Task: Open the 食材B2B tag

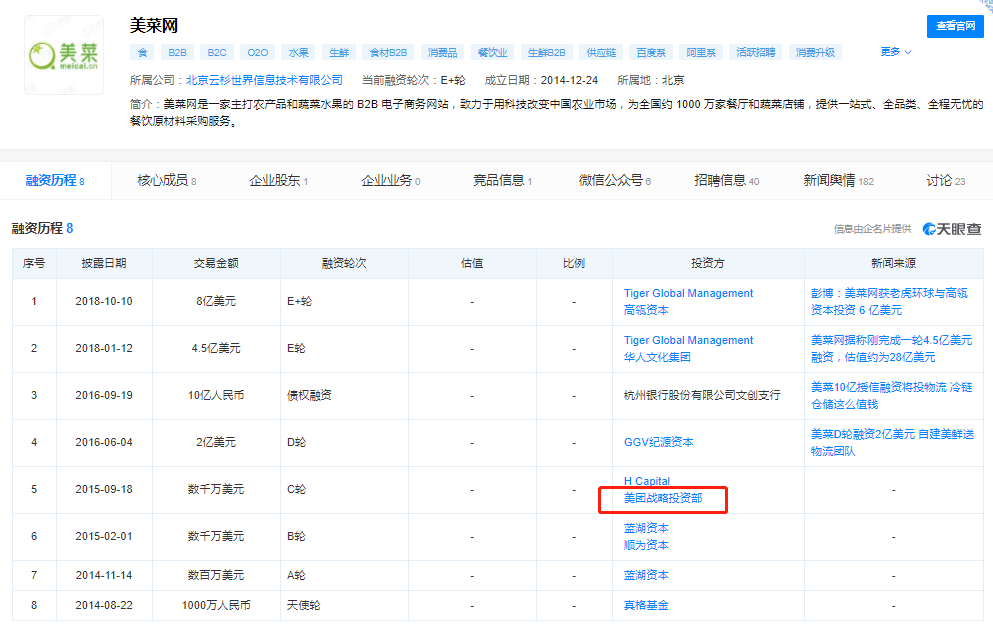Action: [388, 53]
